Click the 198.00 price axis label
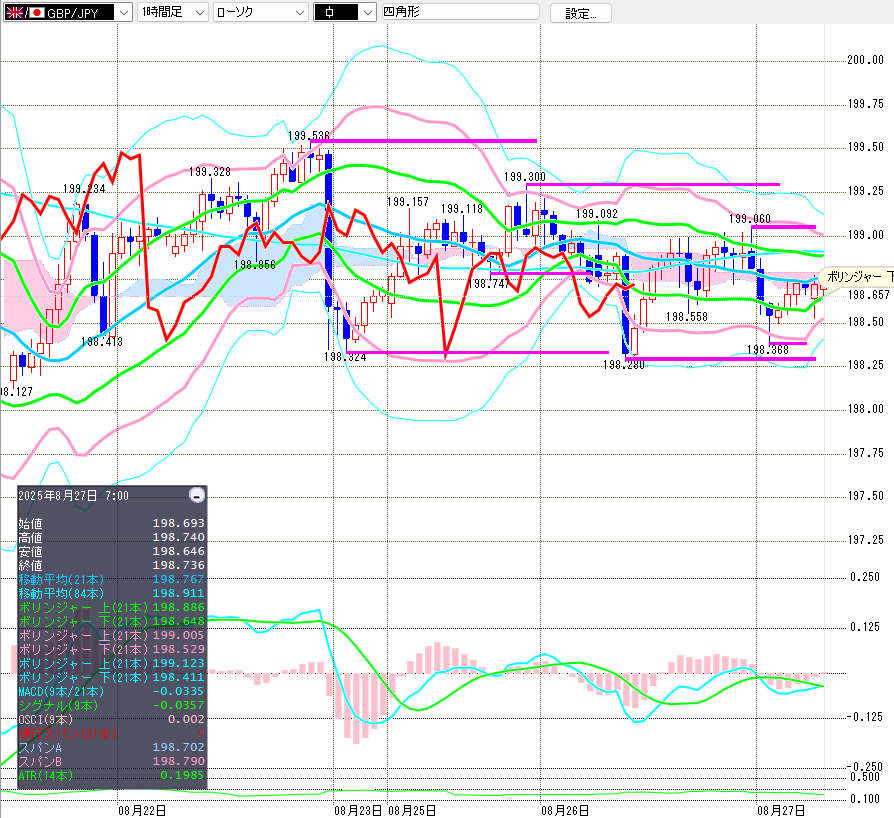Viewport: 894px width, 818px height. coord(865,409)
